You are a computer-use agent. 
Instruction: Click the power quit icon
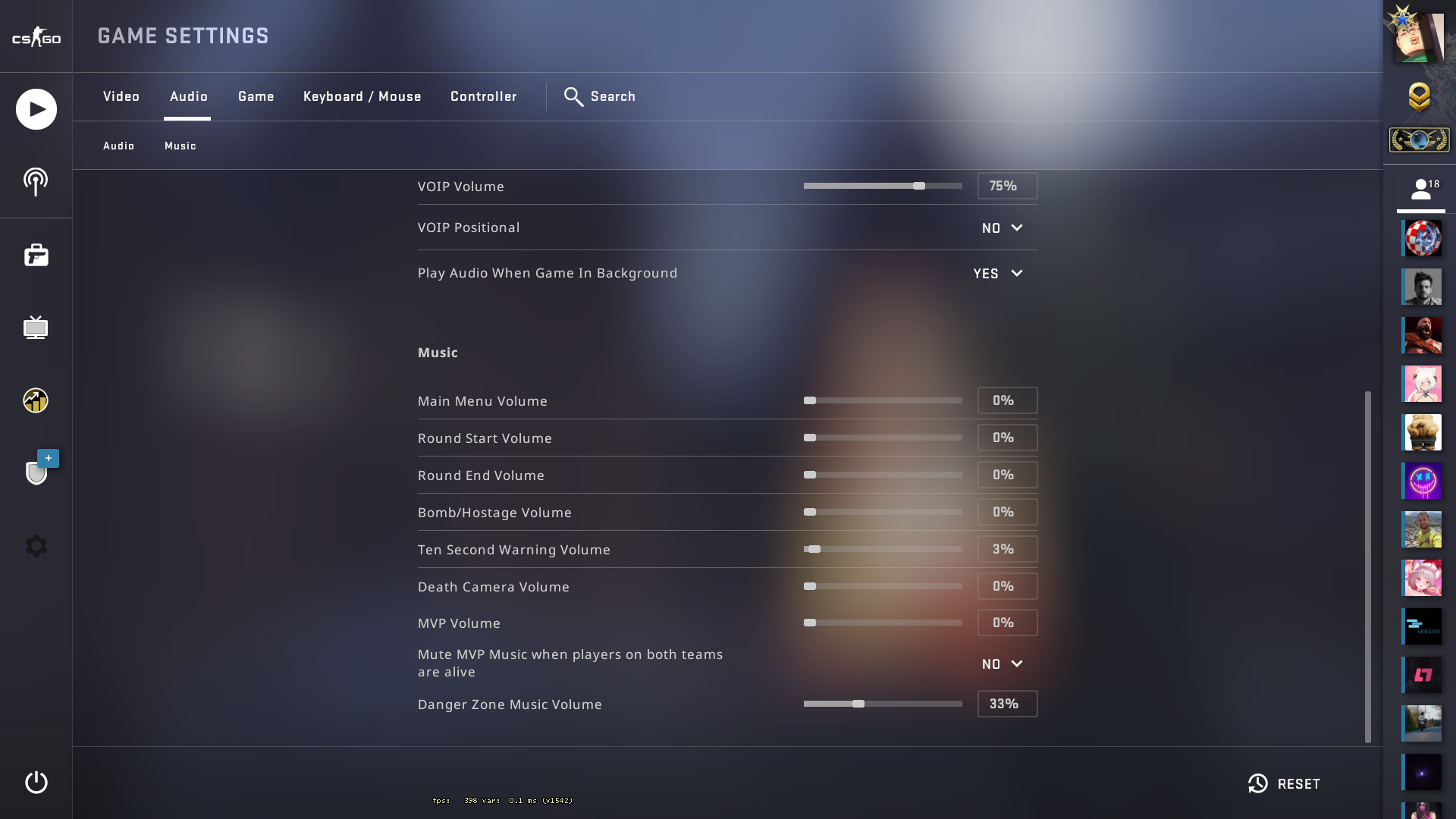pyautogui.click(x=36, y=783)
